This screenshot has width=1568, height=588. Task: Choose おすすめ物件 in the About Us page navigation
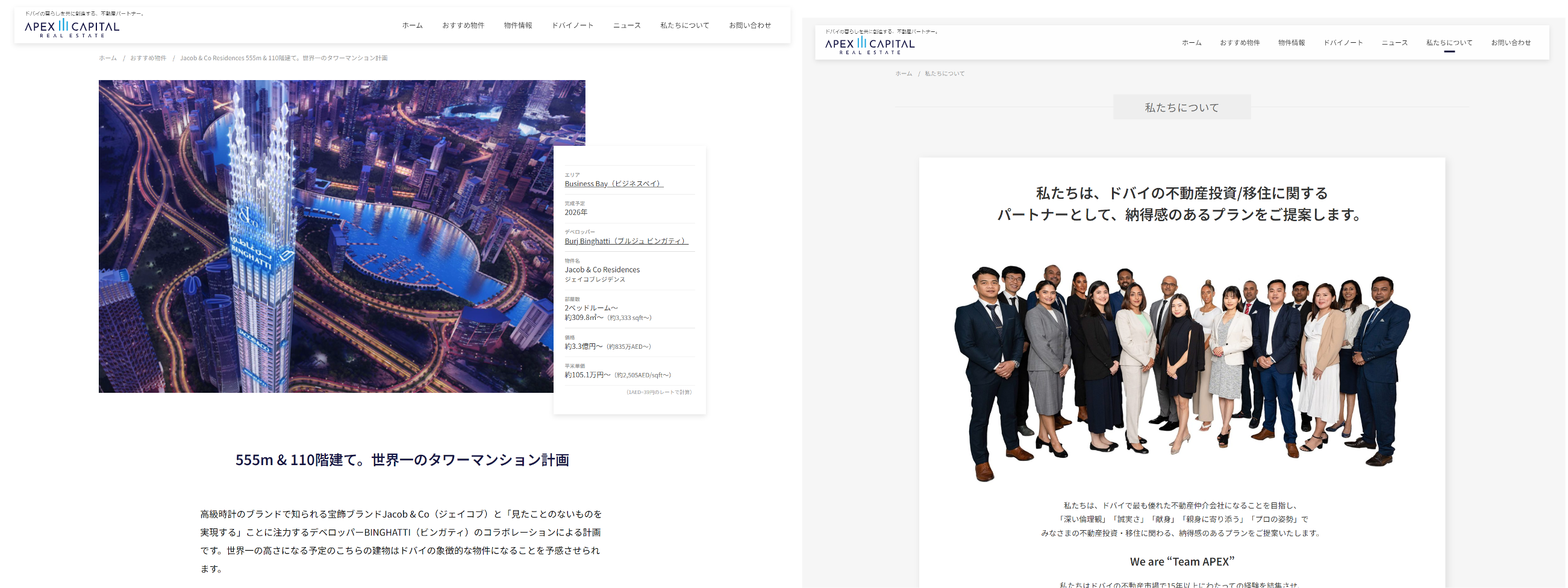(1240, 43)
